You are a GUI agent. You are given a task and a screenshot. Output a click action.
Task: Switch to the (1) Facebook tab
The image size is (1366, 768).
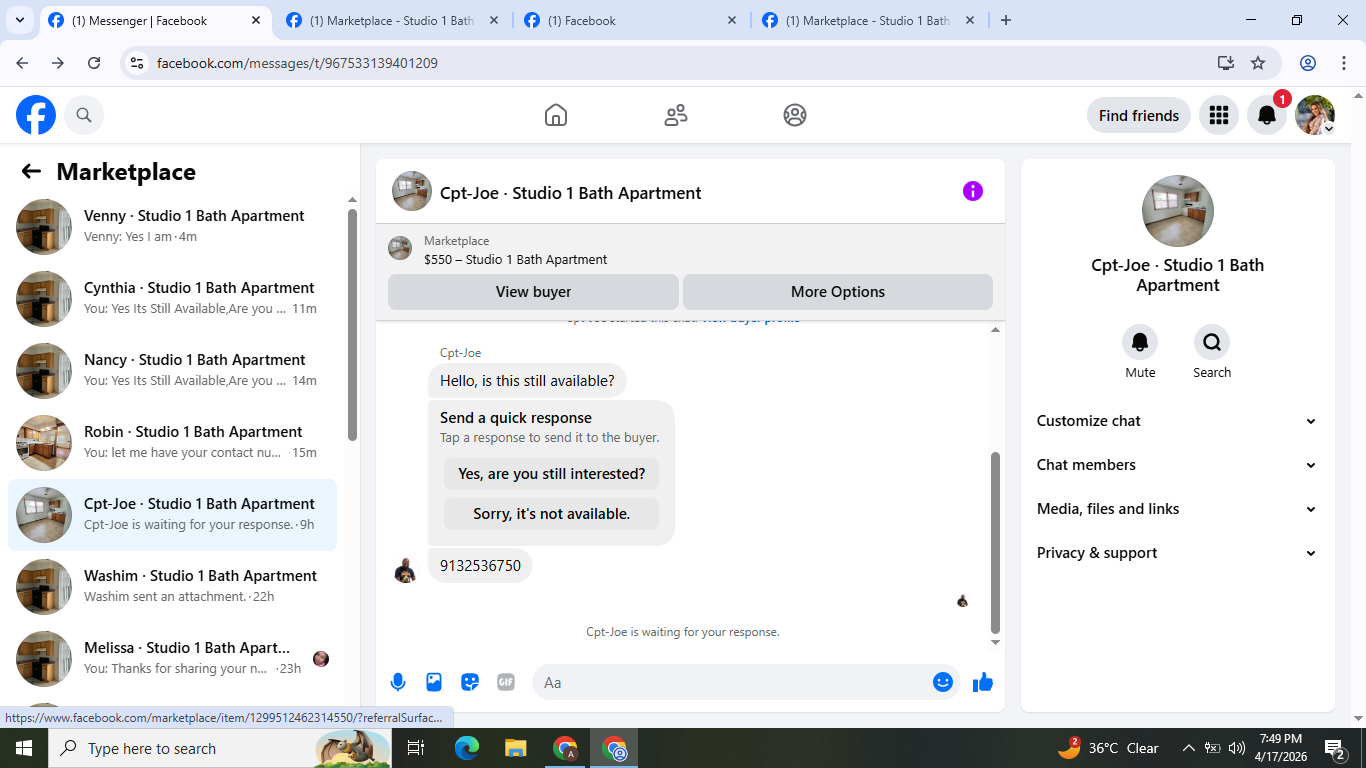(631, 21)
